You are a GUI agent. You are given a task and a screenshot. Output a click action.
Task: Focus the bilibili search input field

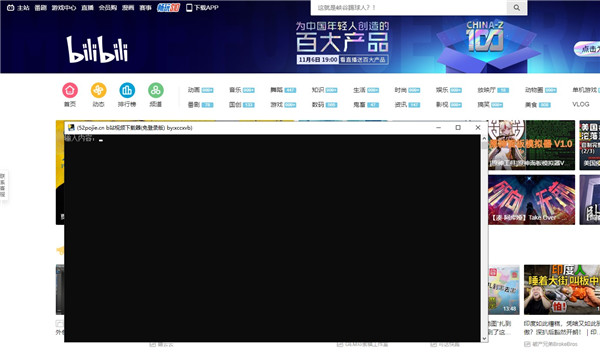pyautogui.click(x=409, y=7)
